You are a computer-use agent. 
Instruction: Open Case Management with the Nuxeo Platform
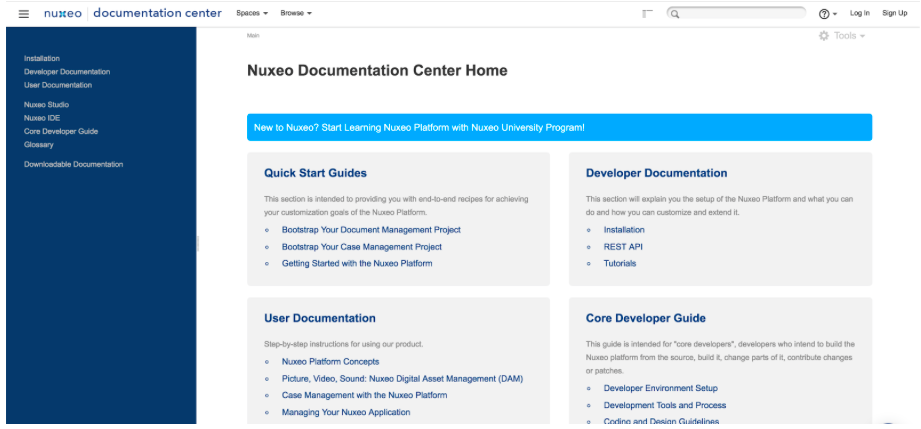[364, 396]
